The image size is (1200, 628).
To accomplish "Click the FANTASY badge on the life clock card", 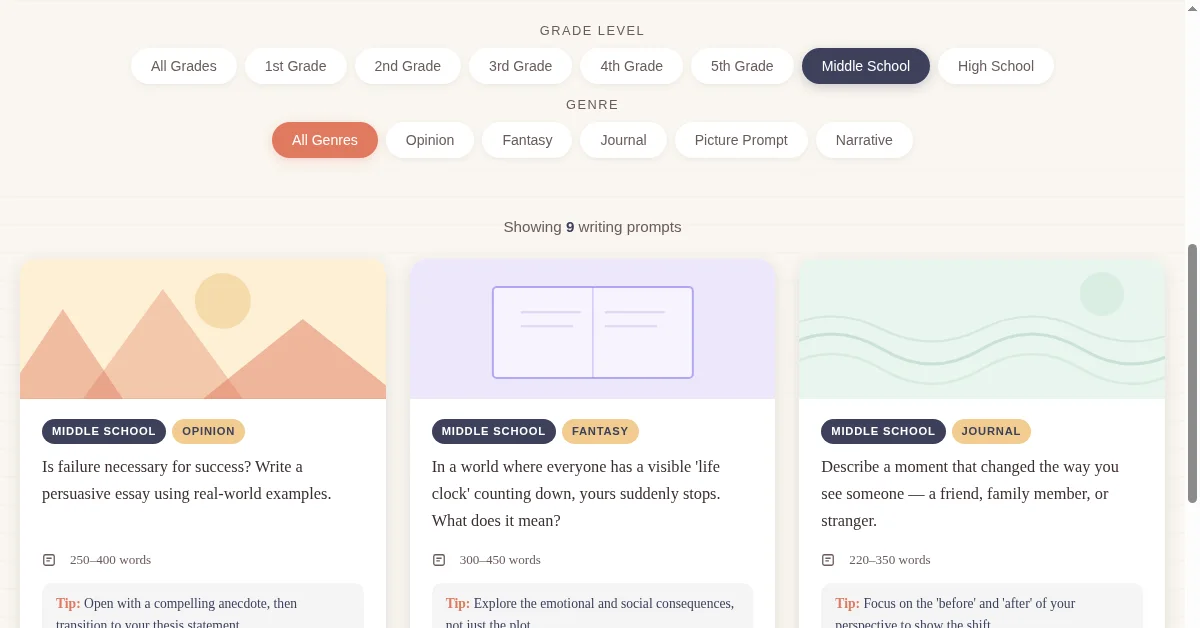I will tap(600, 431).
